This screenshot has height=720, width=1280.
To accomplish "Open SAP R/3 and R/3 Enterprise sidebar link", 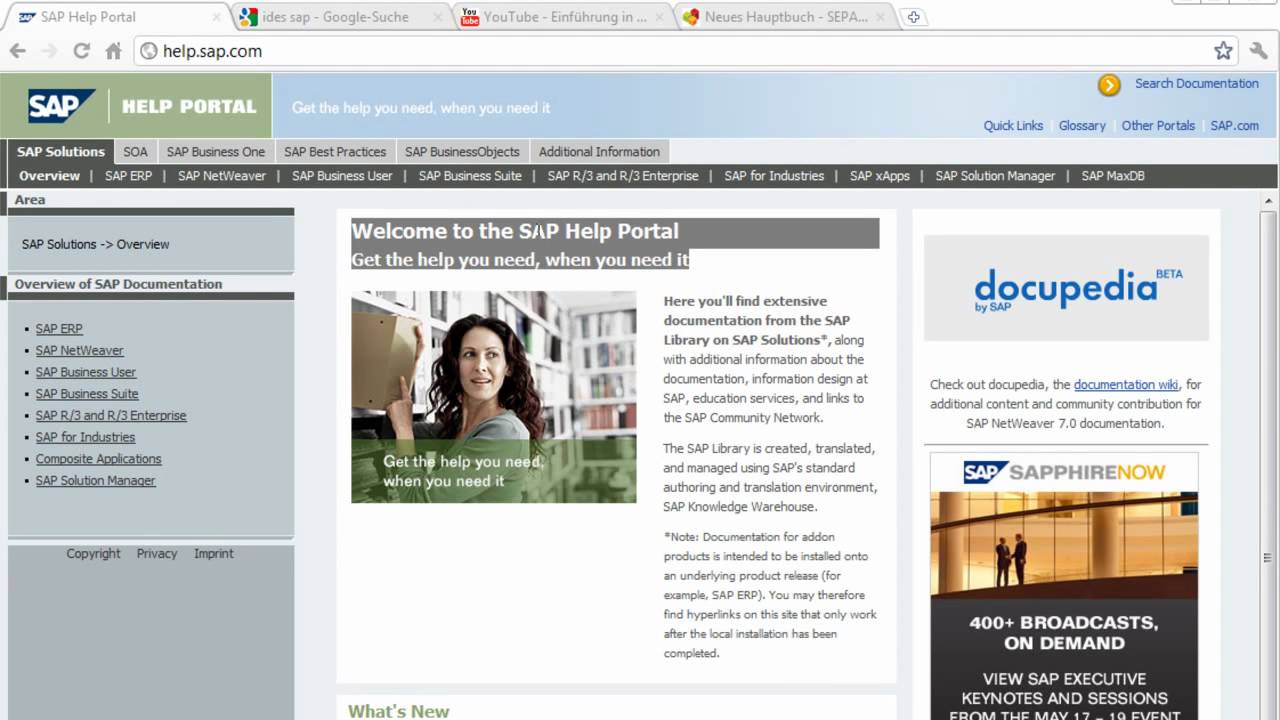I will [111, 416].
